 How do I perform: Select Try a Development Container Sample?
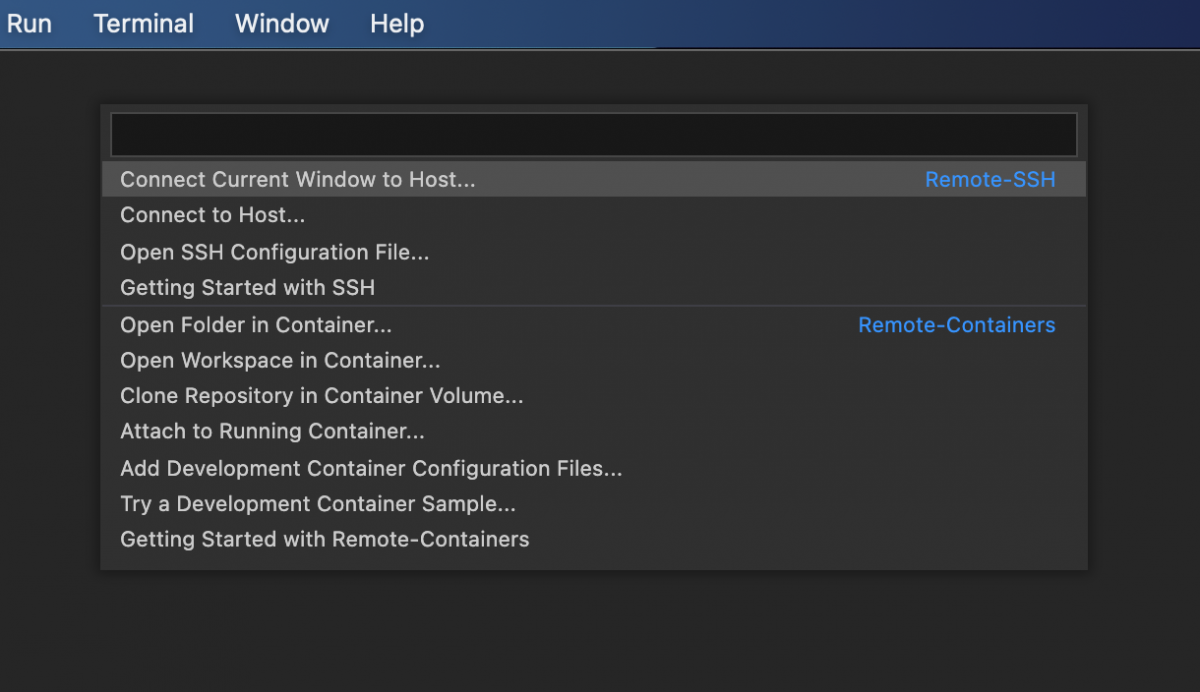[318, 504]
